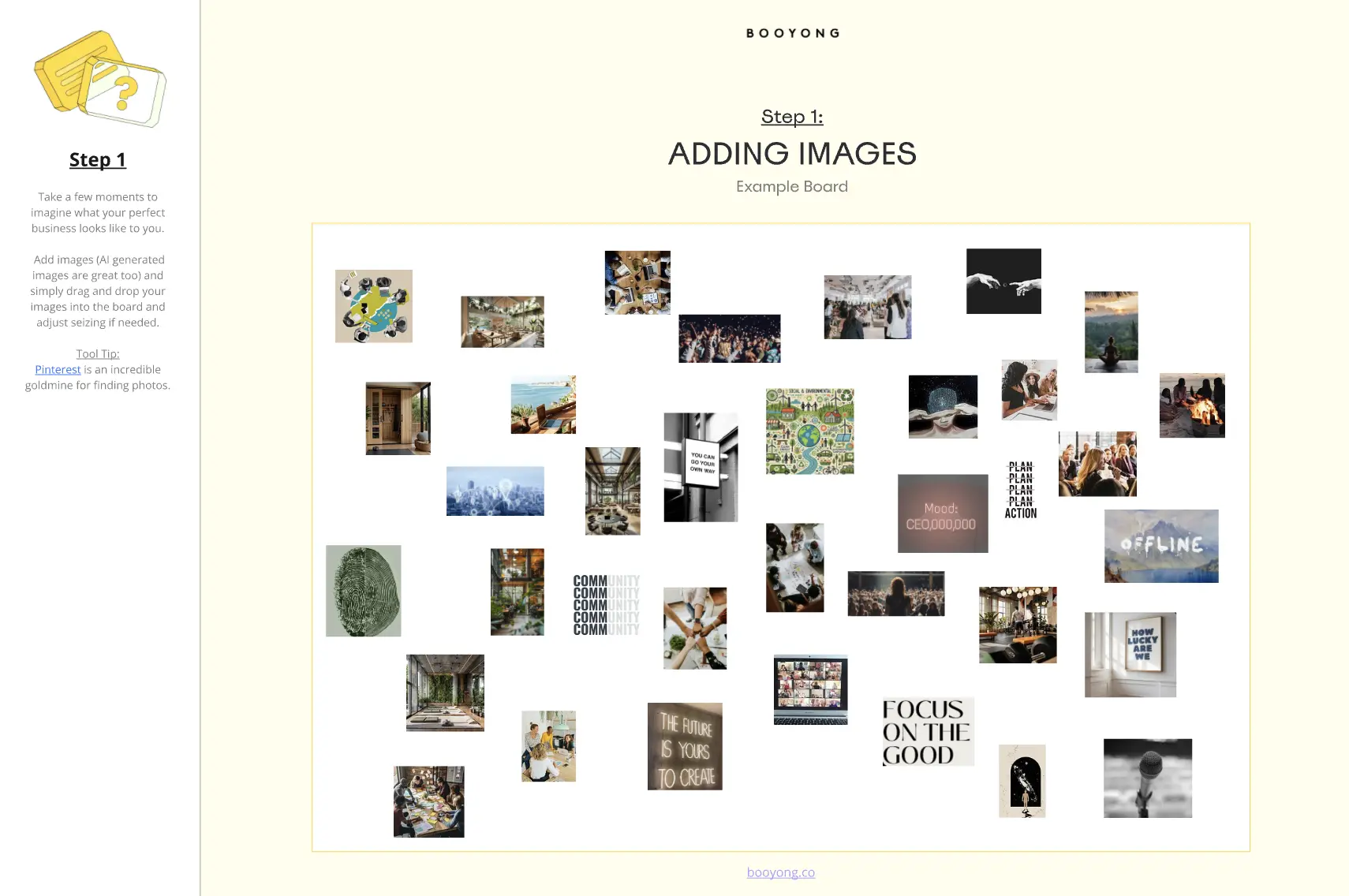Select the yoga studio with mats image
This screenshot has height=896, width=1349.
[445, 693]
